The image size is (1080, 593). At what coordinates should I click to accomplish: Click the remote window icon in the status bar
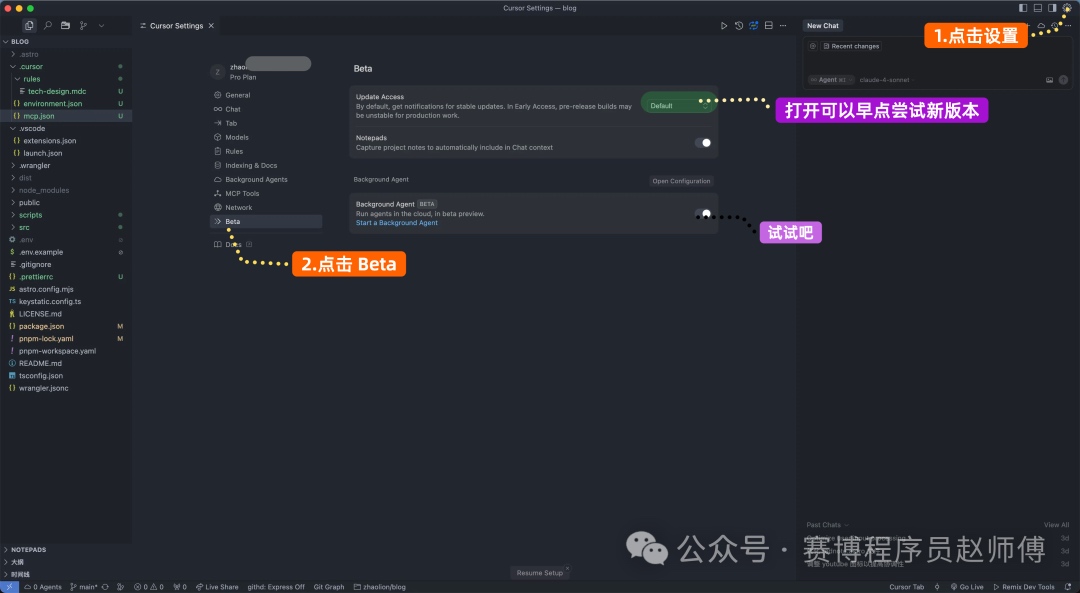[9, 587]
